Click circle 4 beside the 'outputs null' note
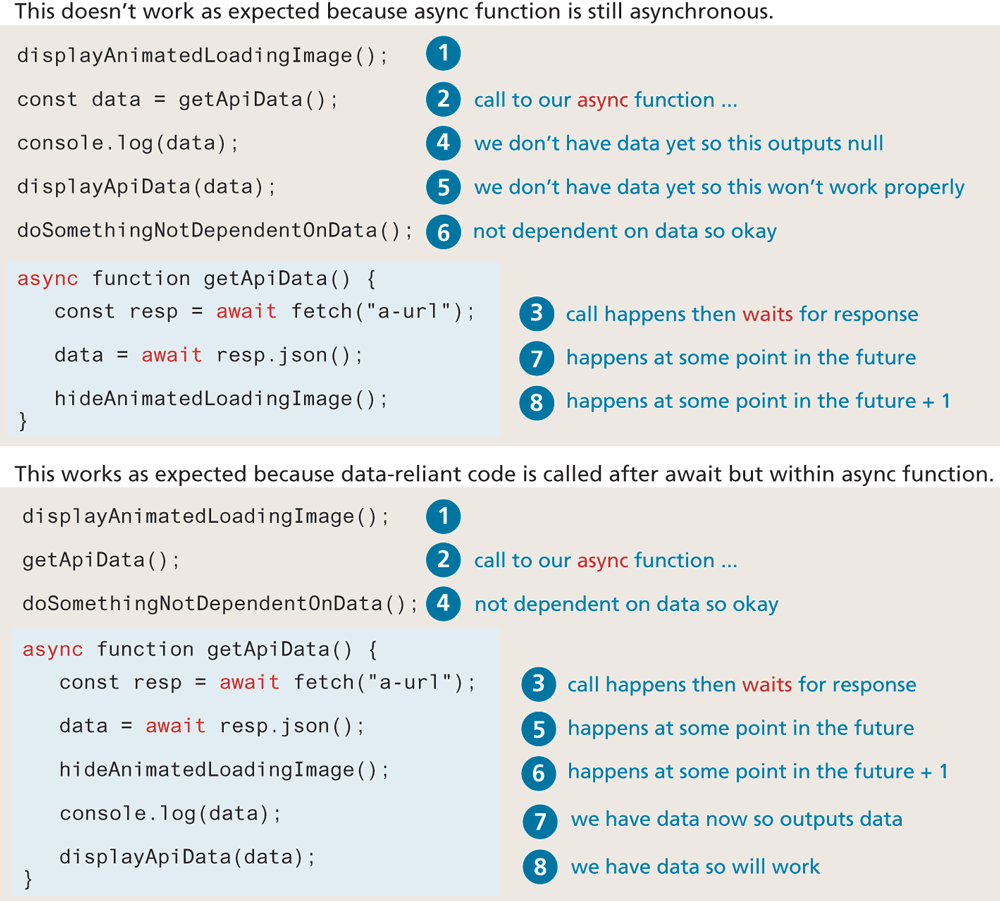 (443, 143)
